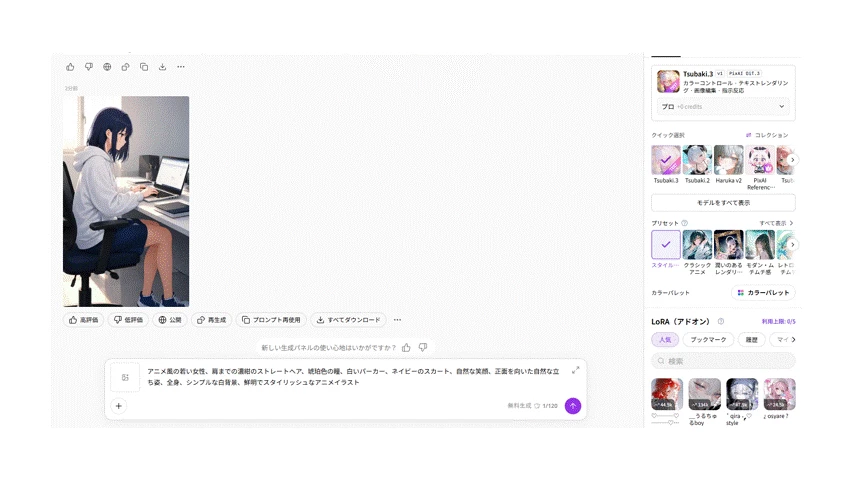This screenshot has width=853, height=480.
Task: Open the three-dot menu in top toolbar
Action: (x=181, y=67)
